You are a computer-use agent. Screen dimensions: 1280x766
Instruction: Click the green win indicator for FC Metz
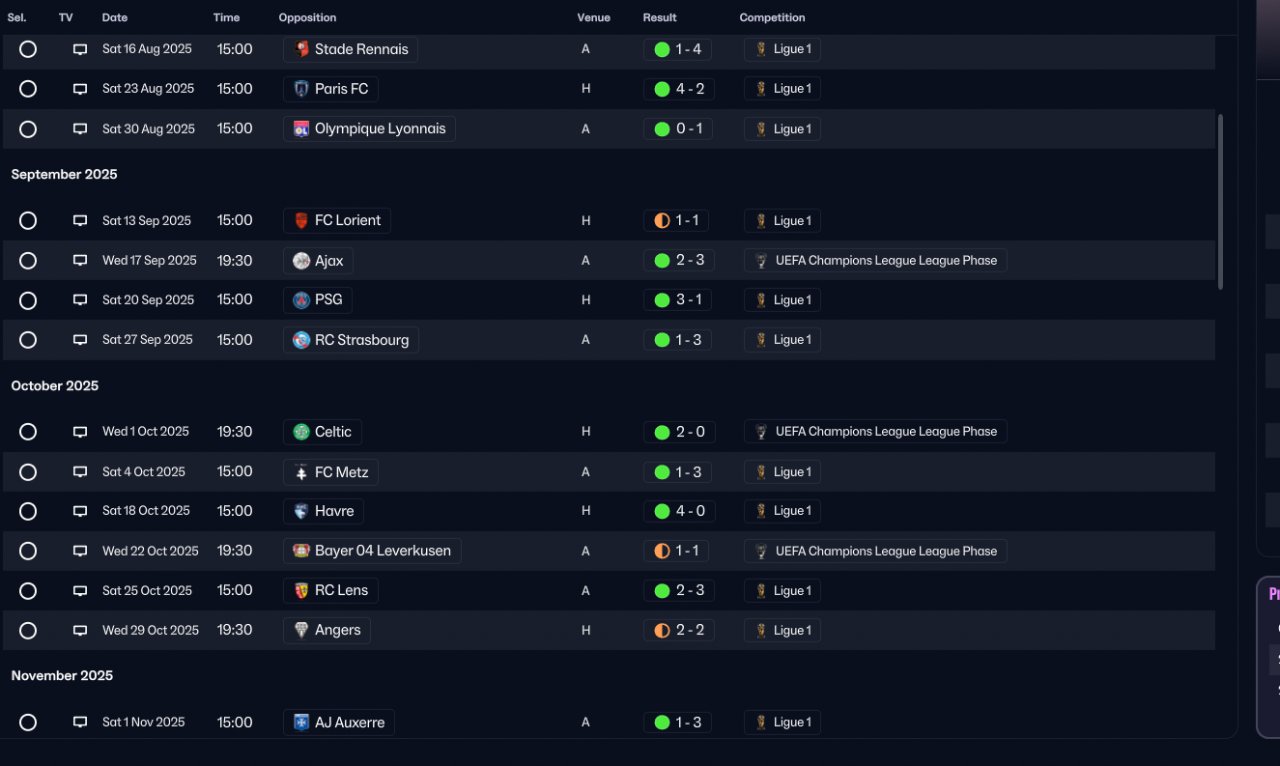click(662, 472)
